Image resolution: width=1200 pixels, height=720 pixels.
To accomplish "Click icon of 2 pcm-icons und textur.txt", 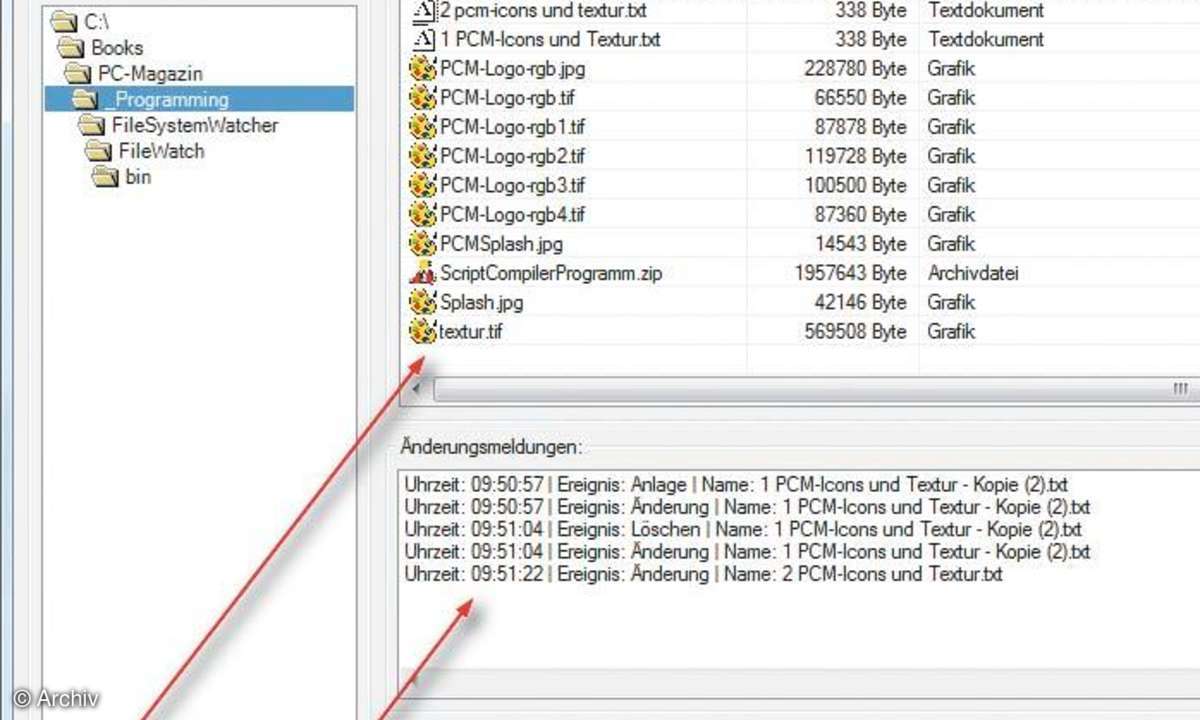I will click(x=424, y=11).
